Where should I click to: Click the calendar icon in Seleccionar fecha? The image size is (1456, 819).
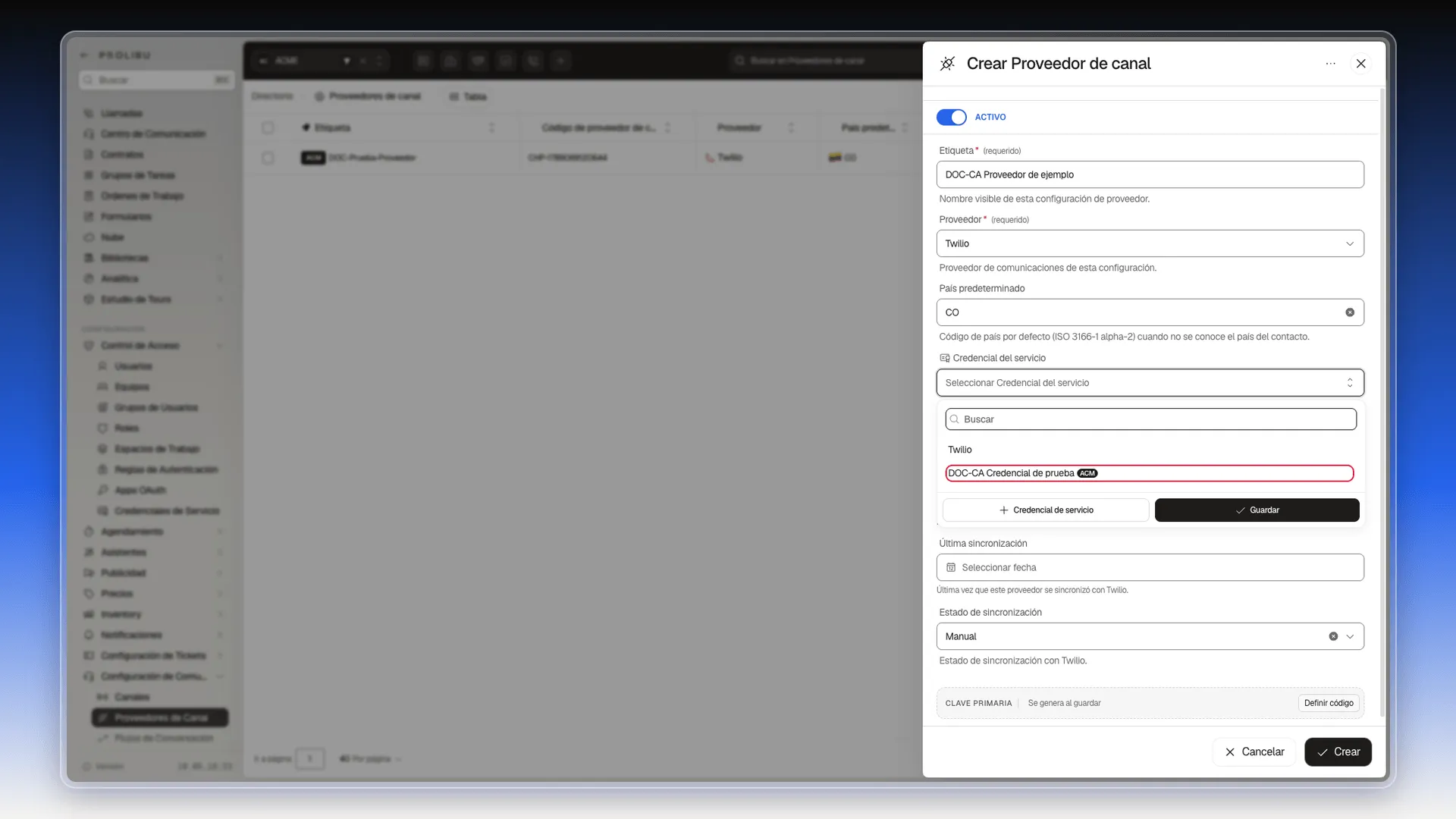(951, 567)
